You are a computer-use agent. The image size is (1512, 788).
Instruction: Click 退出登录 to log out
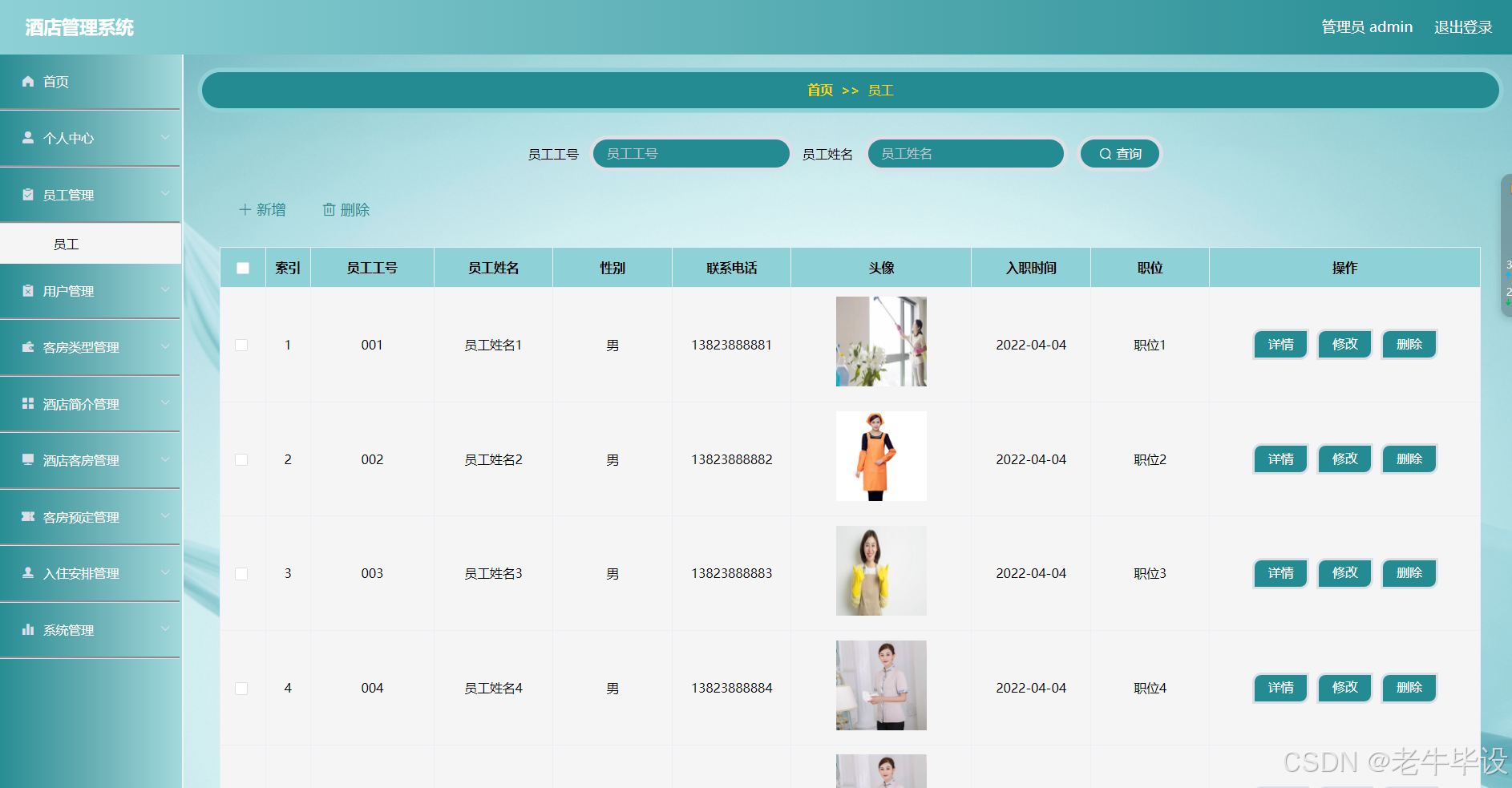(x=1463, y=27)
